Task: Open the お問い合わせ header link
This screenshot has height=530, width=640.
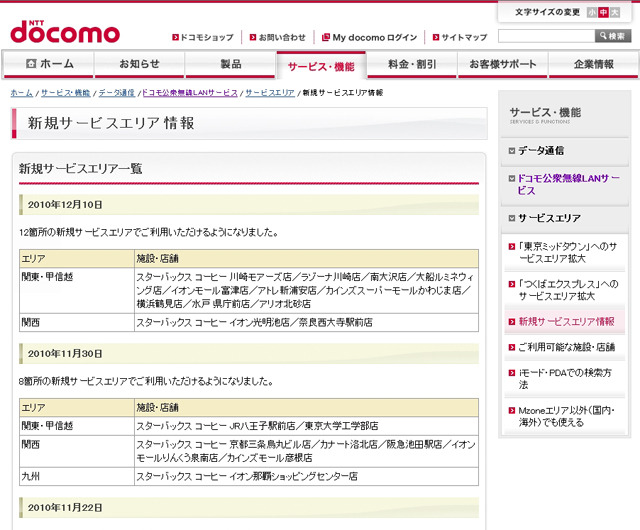Action: (282, 37)
